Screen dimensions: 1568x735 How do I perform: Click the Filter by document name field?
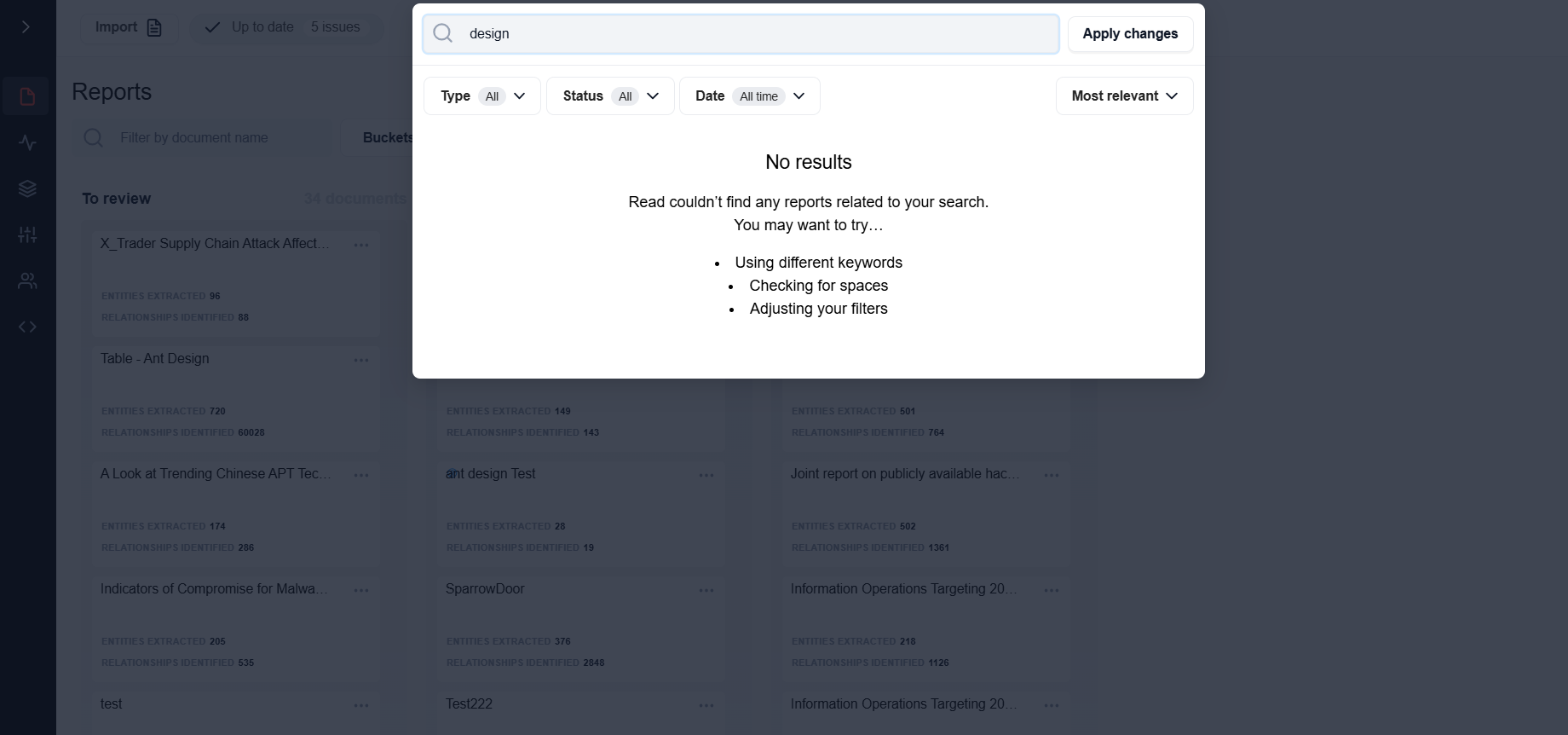pyautogui.click(x=203, y=137)
